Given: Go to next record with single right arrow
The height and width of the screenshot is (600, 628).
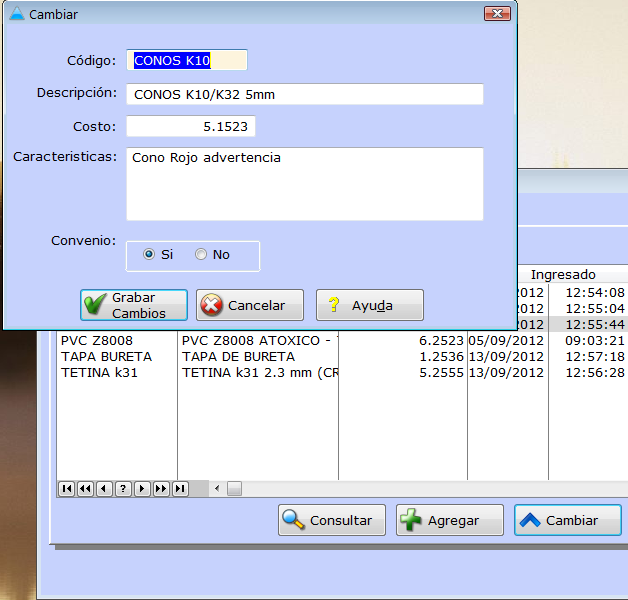Looking at the screenshot, I should click(142, 489).
